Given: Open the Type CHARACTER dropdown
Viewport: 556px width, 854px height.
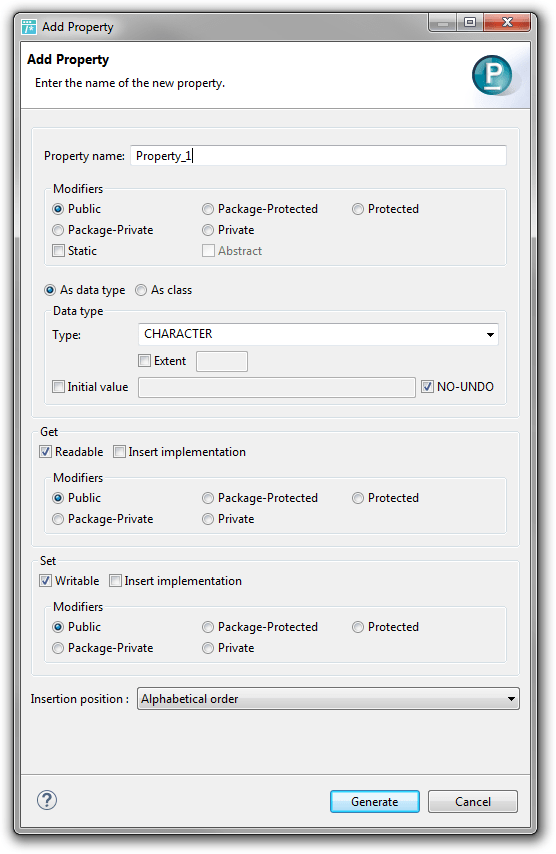Looking at the screenshot, I should pos(319,334).
